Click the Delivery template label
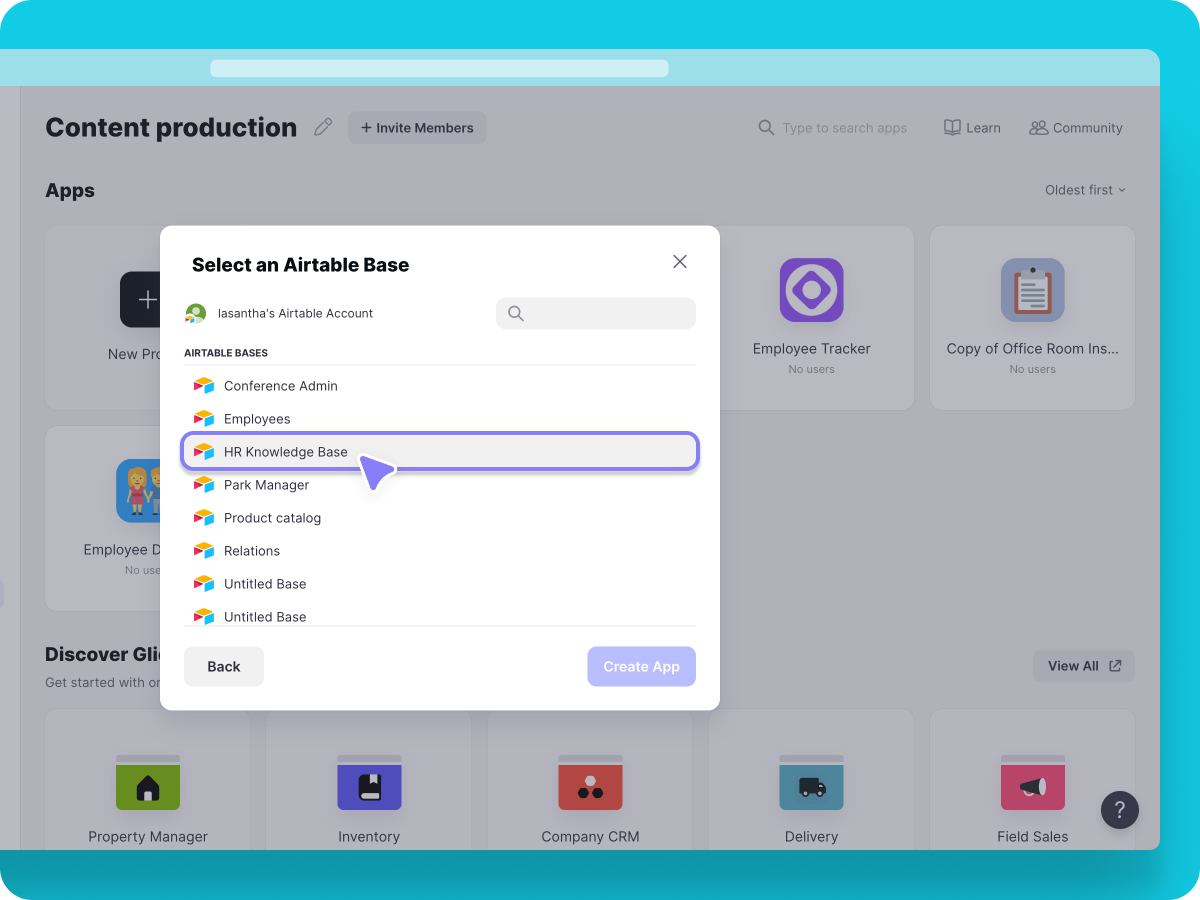 tap(811, 837)
